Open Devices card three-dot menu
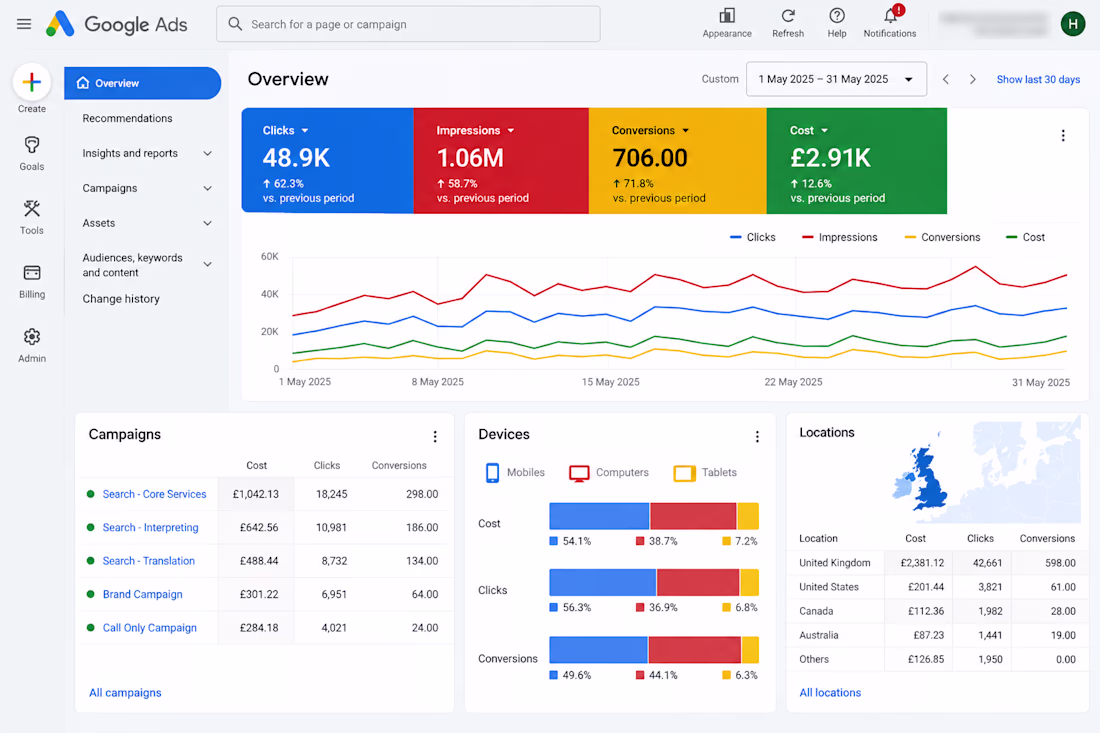Screen dimensions: 1100x733 [757, 436]
